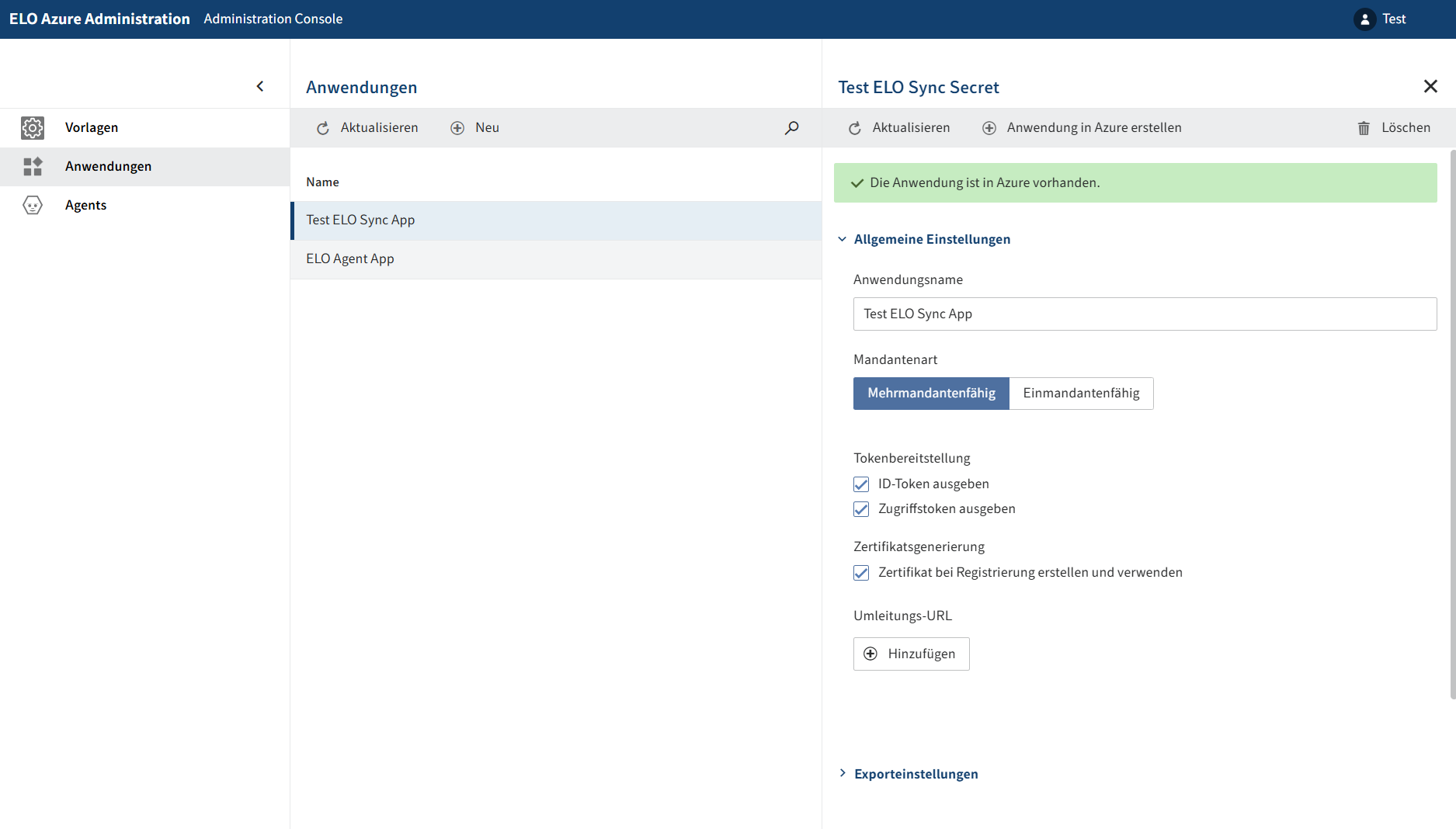This screenshot has height=829, width=1456.
Task: Uncheck ID-Token ausgeben
Action: (x=861, y=484)
